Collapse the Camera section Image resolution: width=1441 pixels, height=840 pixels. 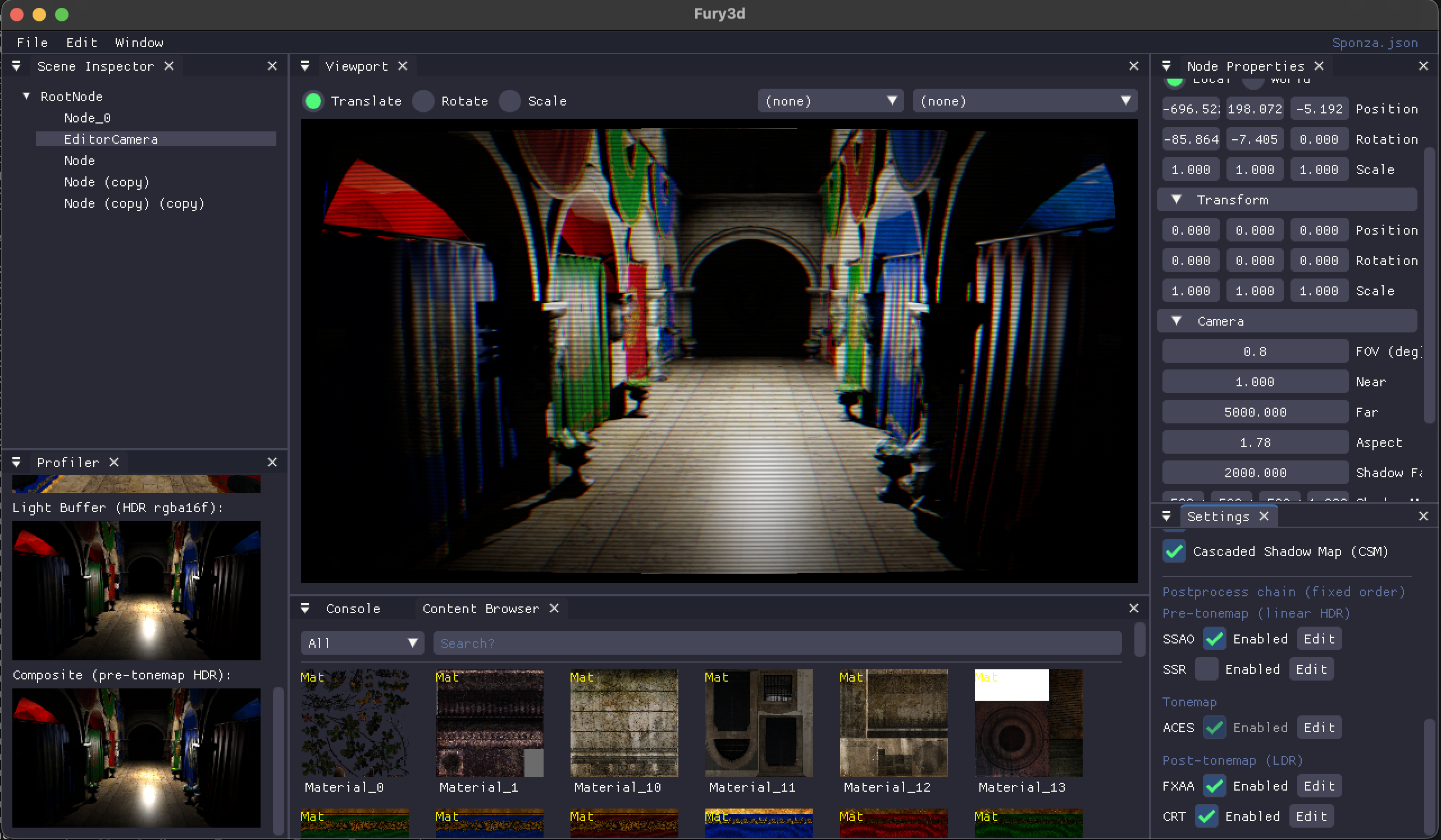pyautogui.click(x=1177, y=321)
